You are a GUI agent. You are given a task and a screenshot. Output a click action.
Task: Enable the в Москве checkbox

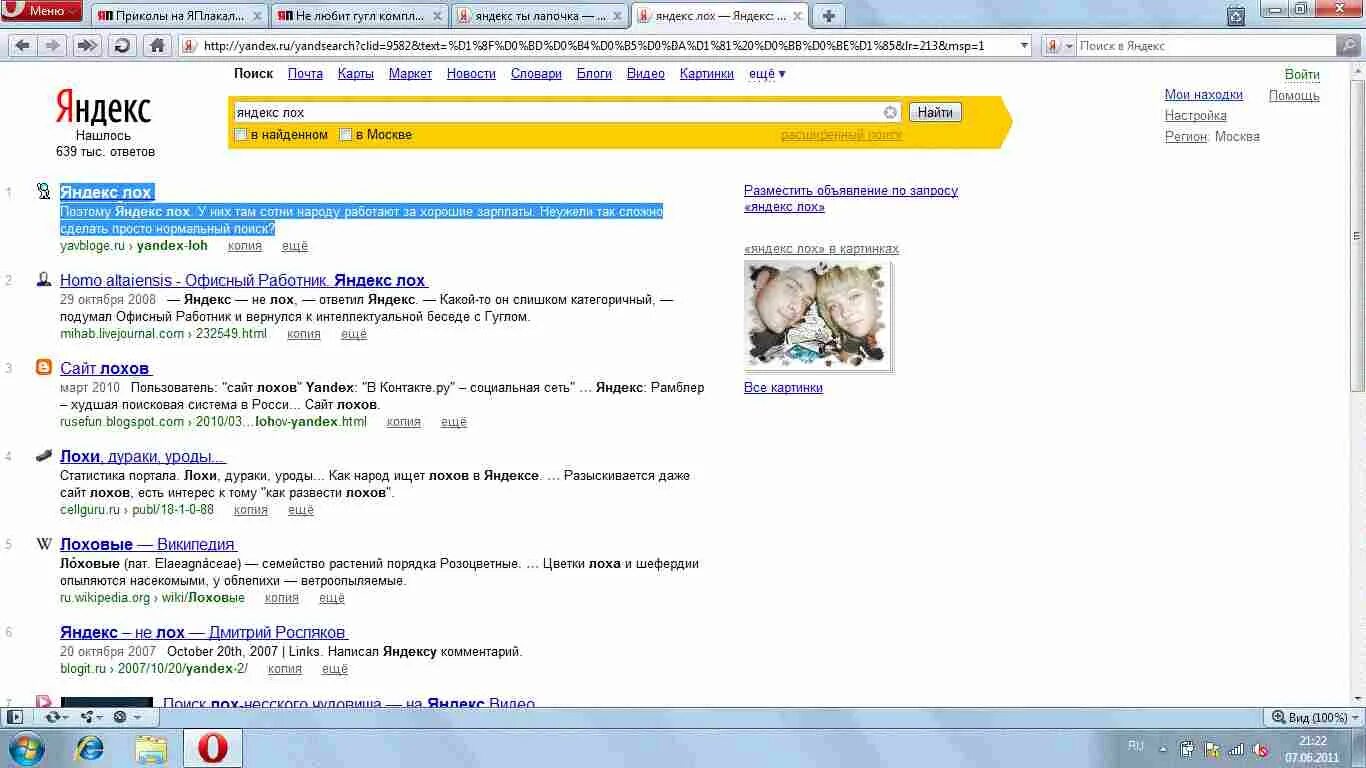(346, 135)
